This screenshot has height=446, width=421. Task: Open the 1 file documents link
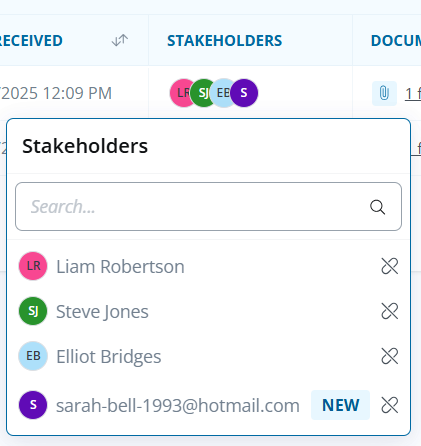click(x=413, y=93)
